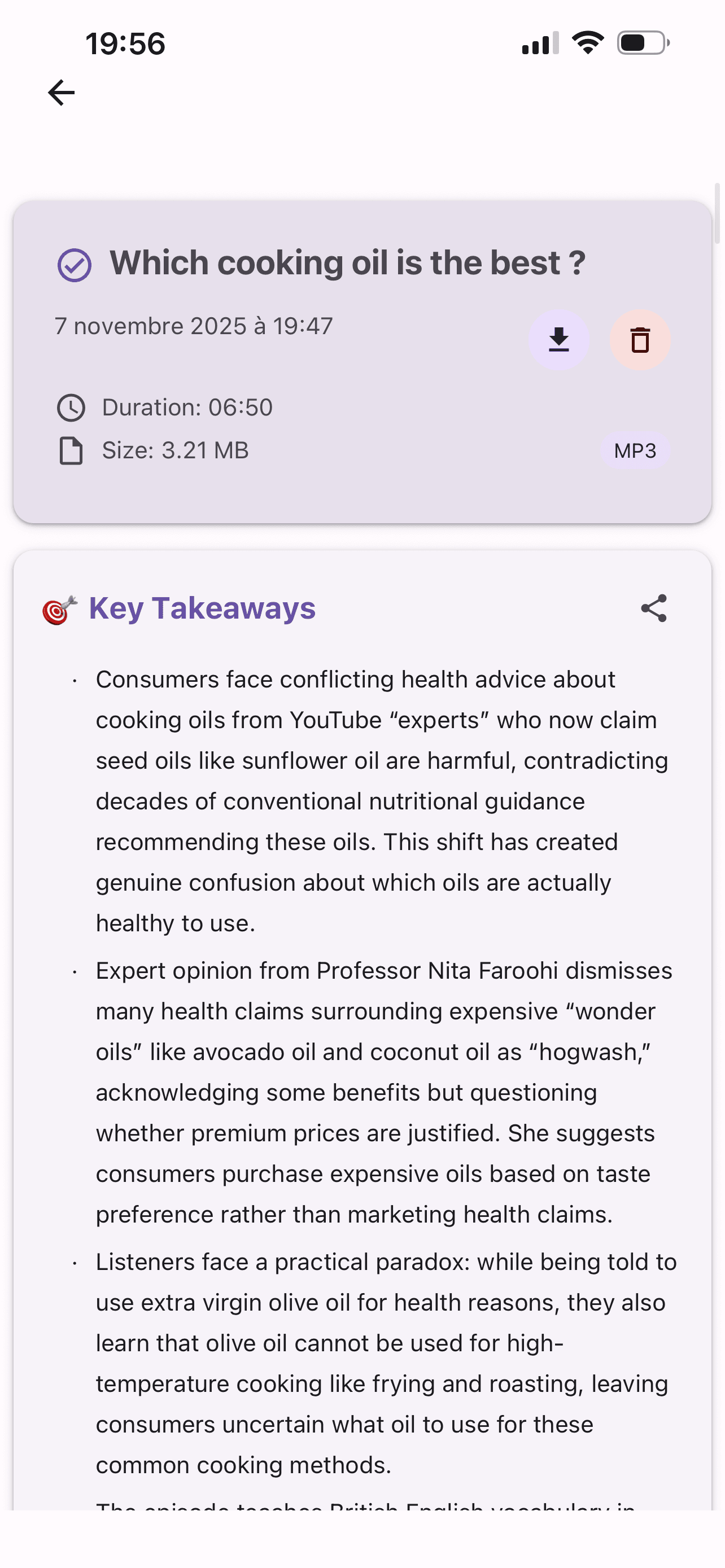
Task: Download the cooking oil MP3 recording
Action: [x=558, y=340]
